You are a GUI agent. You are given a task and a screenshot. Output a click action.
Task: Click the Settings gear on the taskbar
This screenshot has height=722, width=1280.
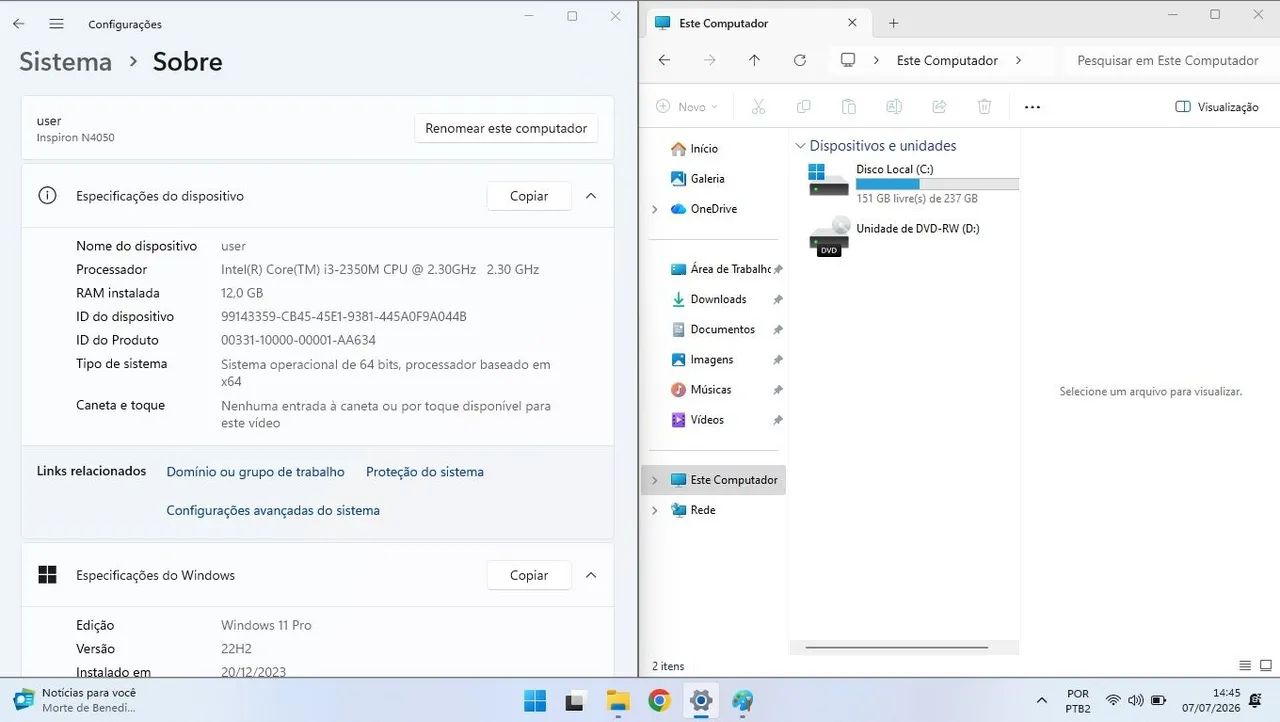(x=700, y=700)
